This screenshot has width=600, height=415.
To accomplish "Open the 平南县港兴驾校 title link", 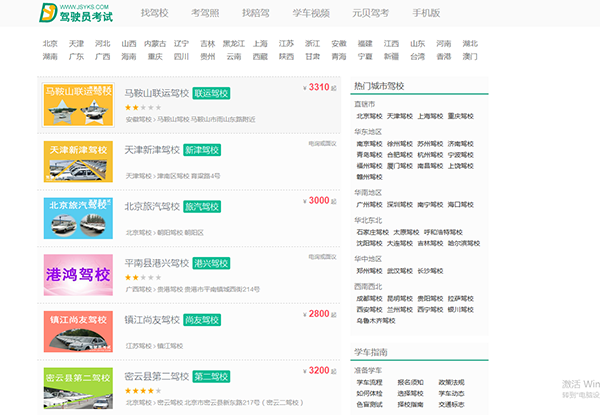I will point(157,263).
